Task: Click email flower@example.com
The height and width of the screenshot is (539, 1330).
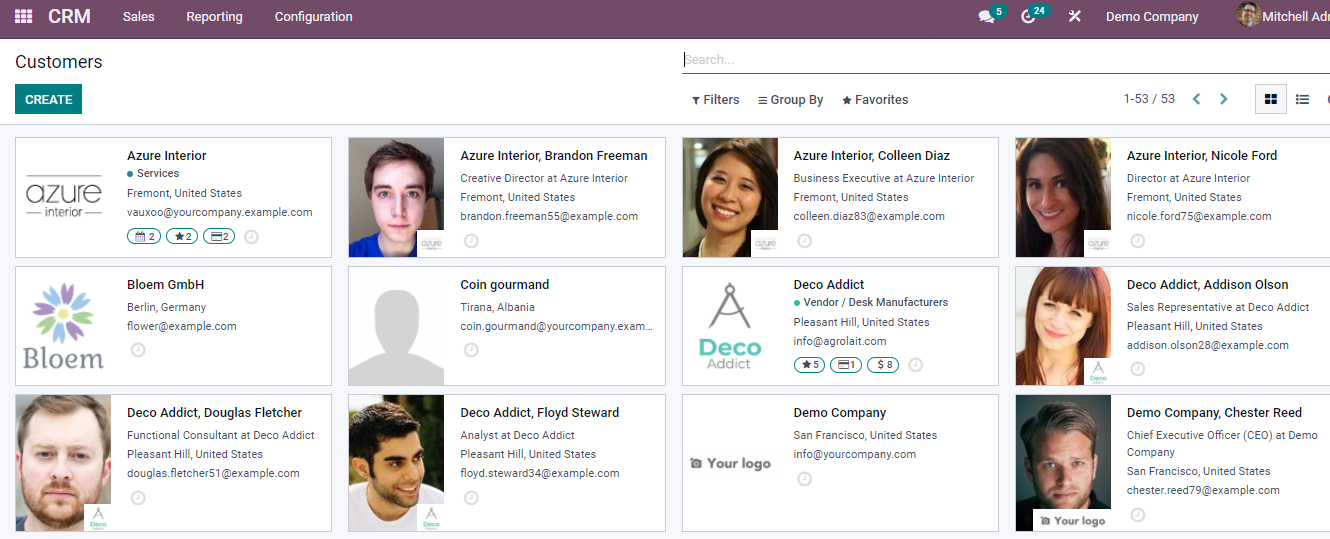Action: 182,327
